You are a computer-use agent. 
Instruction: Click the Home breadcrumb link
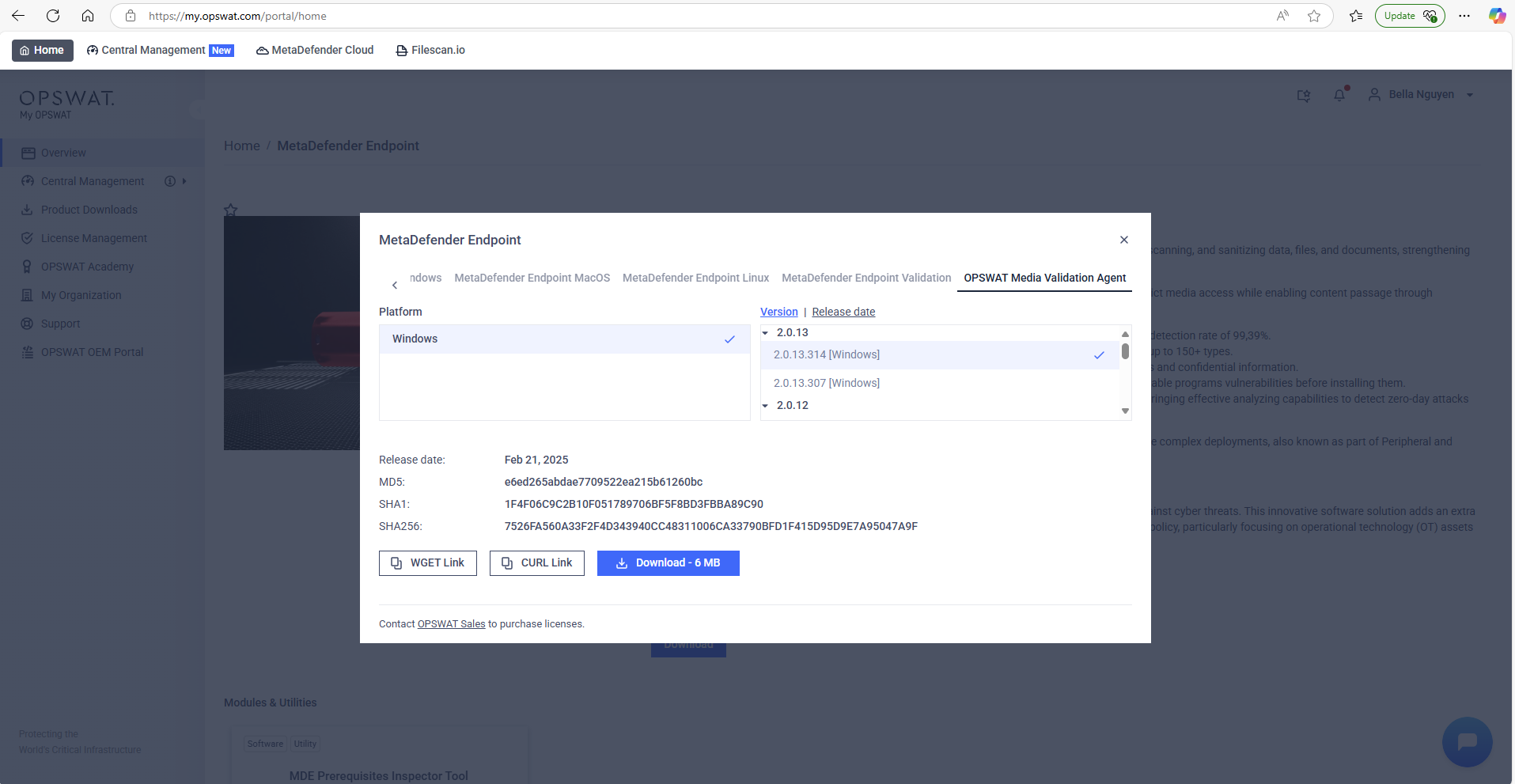click(x=242, y=146)
